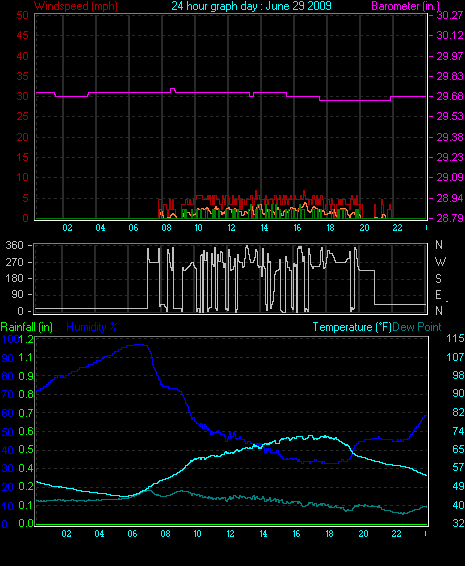Click the W compass direction label
465x566 pixels.
pyautogui.click(x=440, y=261)
